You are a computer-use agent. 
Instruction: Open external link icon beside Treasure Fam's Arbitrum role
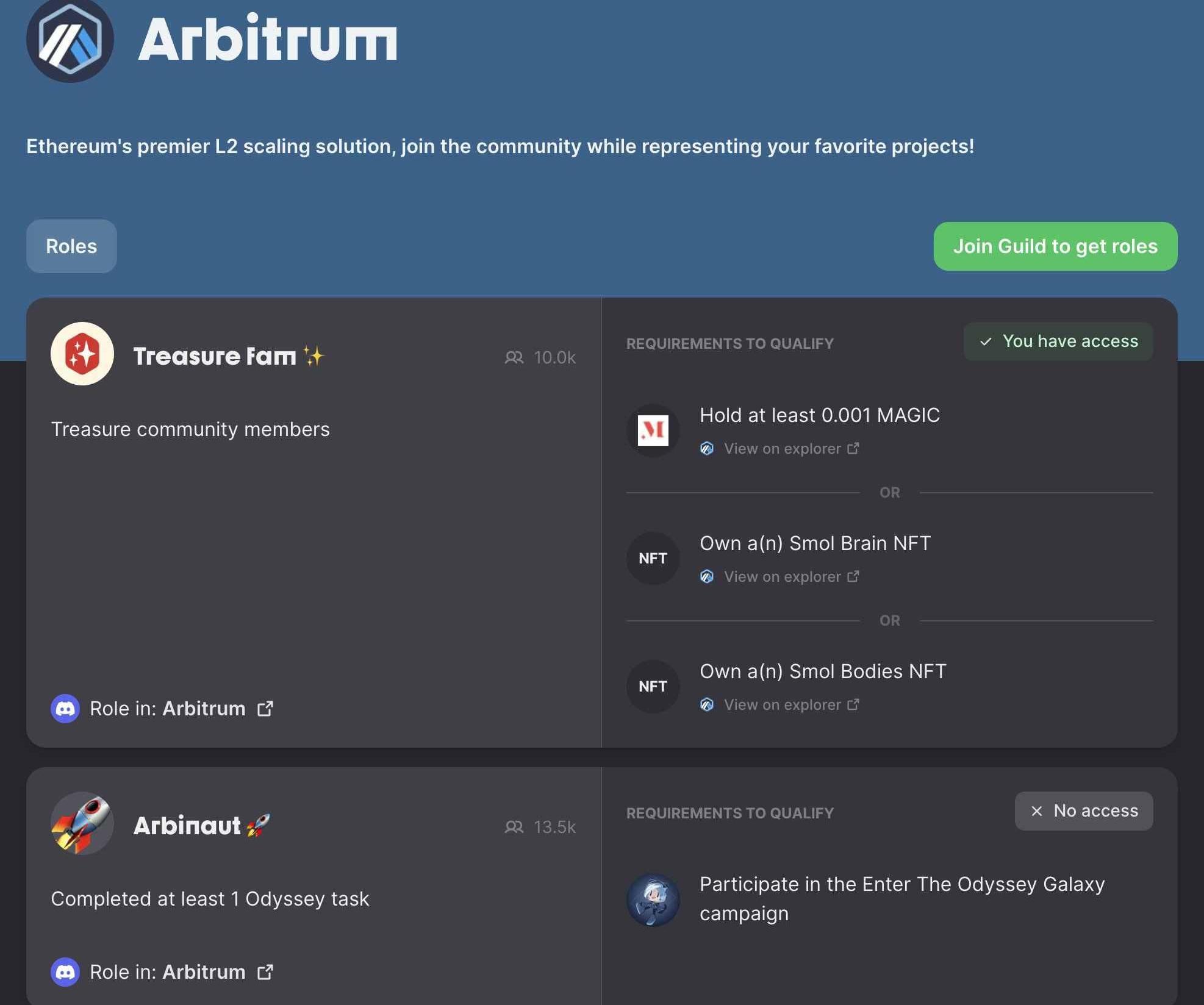click(x=265, y=709)
